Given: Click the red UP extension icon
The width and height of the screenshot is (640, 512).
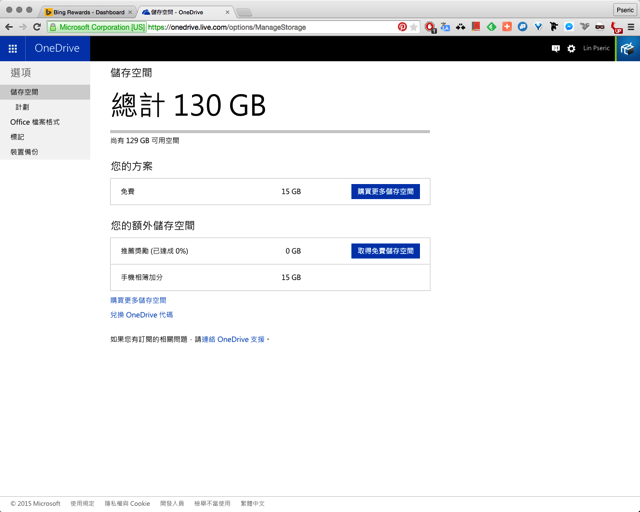Looking at the screenshot, I should tap(616, 27).
